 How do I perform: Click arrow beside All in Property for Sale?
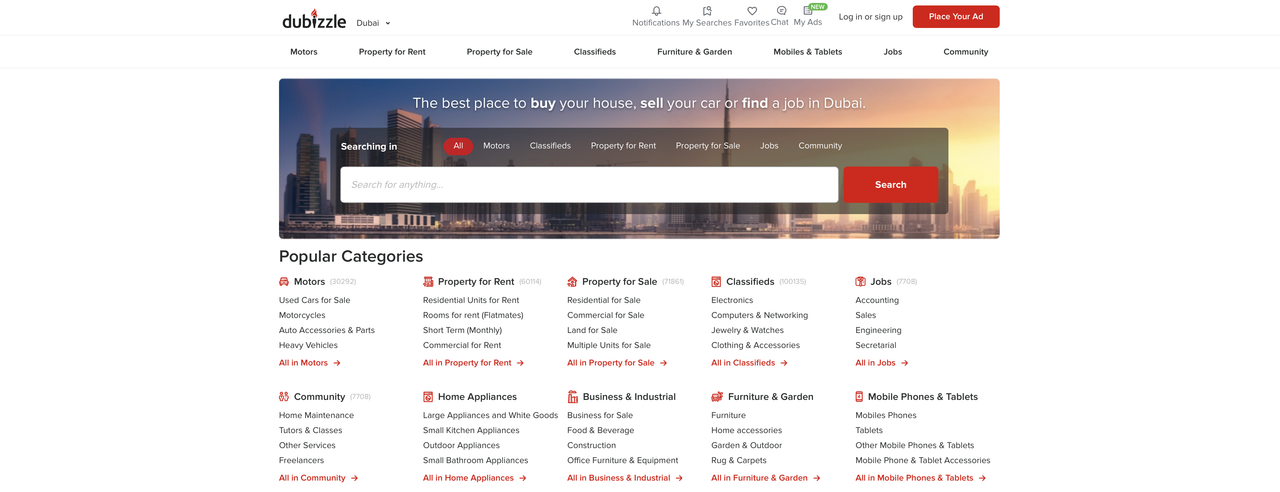(x=663, y=363)
